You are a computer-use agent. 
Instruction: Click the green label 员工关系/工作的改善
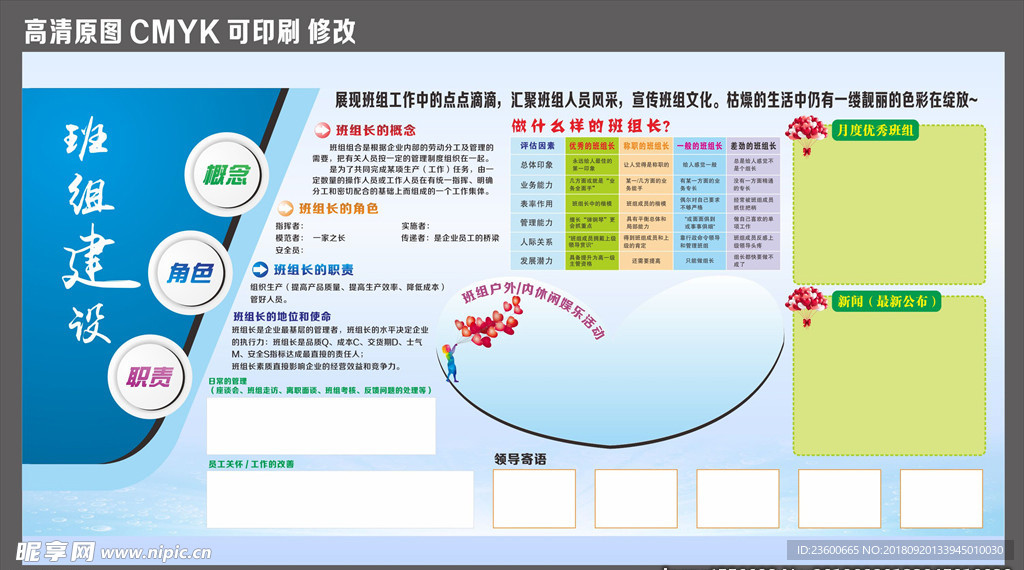click(251, 464)
